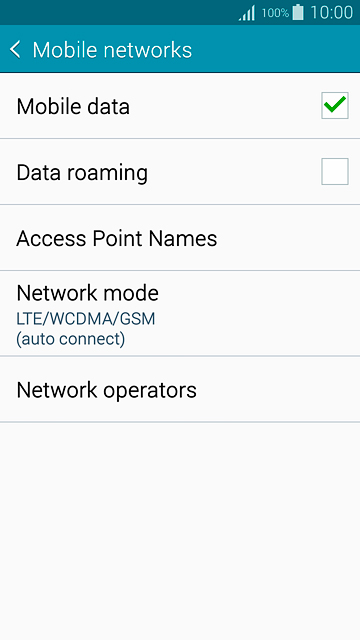Tap the LTE/WCDMA/GSM mode value
Image resolution: width=360 pixels, height=640 pixels.
click(86, 319)
